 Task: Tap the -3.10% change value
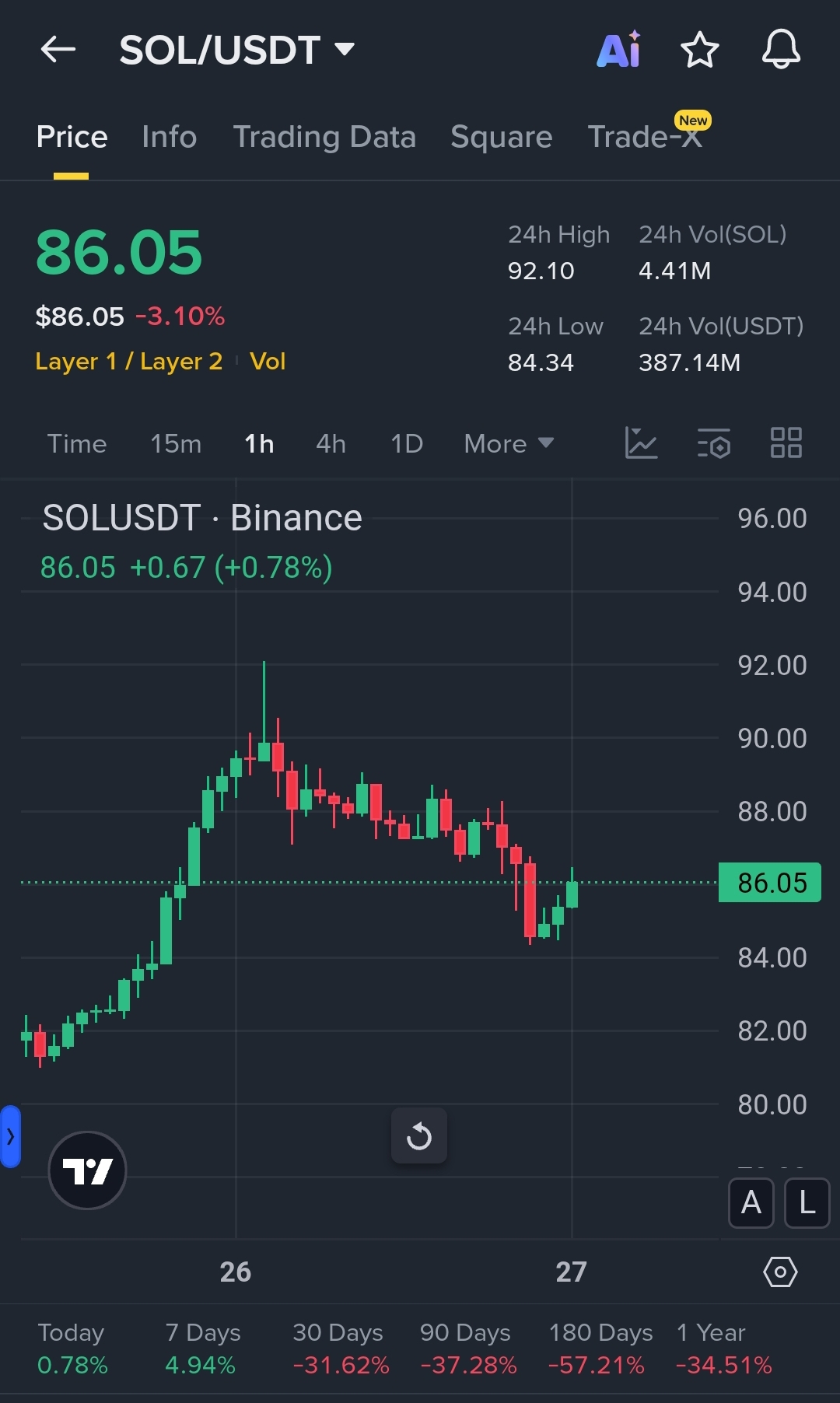(x=180, y=317)
